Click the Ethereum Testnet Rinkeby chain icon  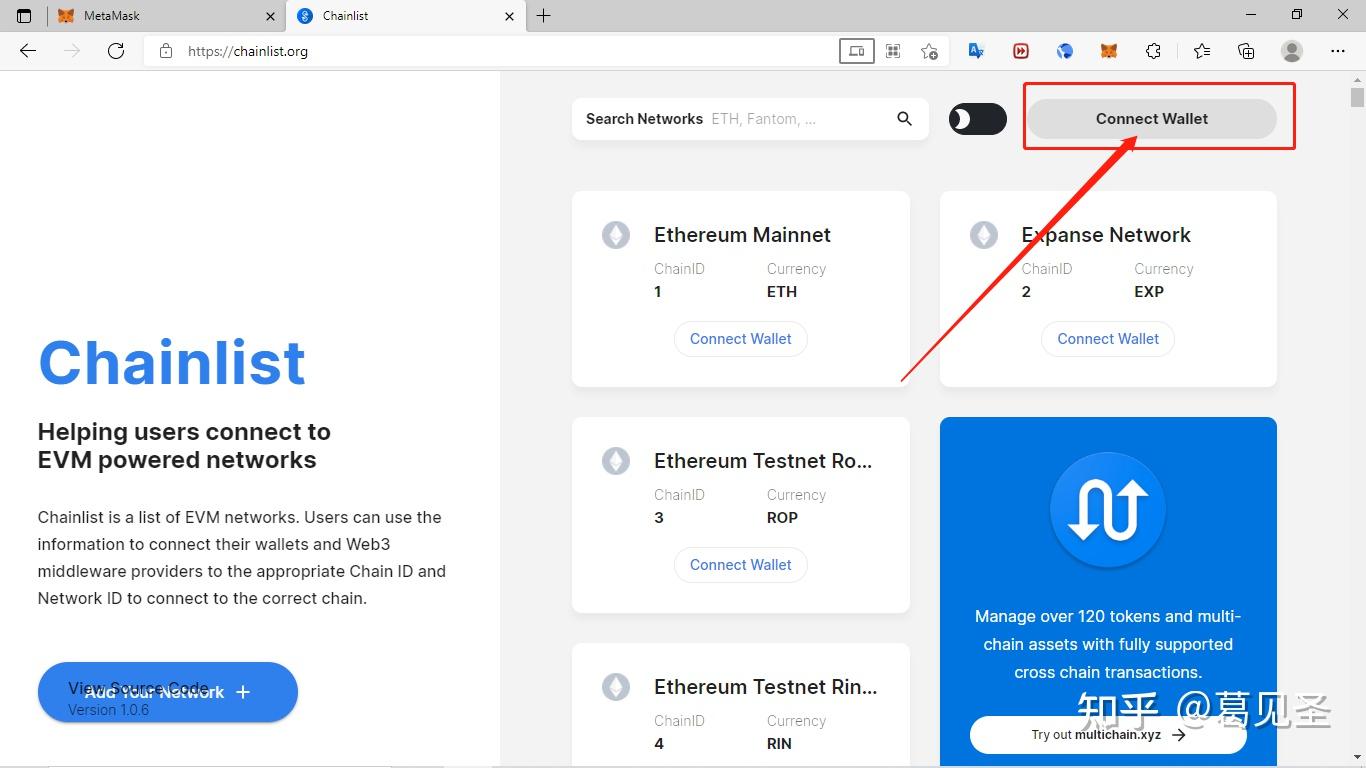click(616, 687)
